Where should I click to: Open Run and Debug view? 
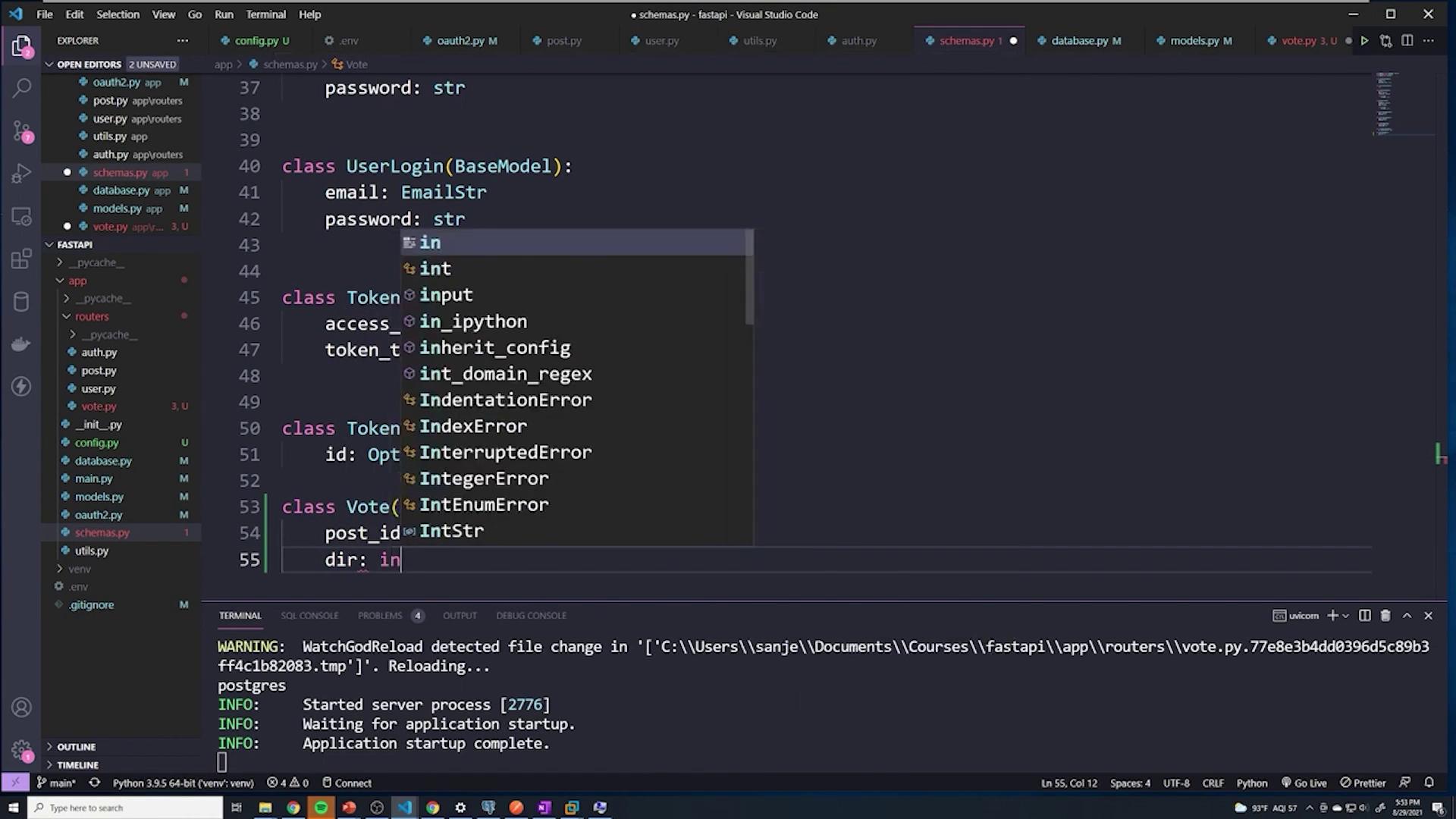pos(21,174)
